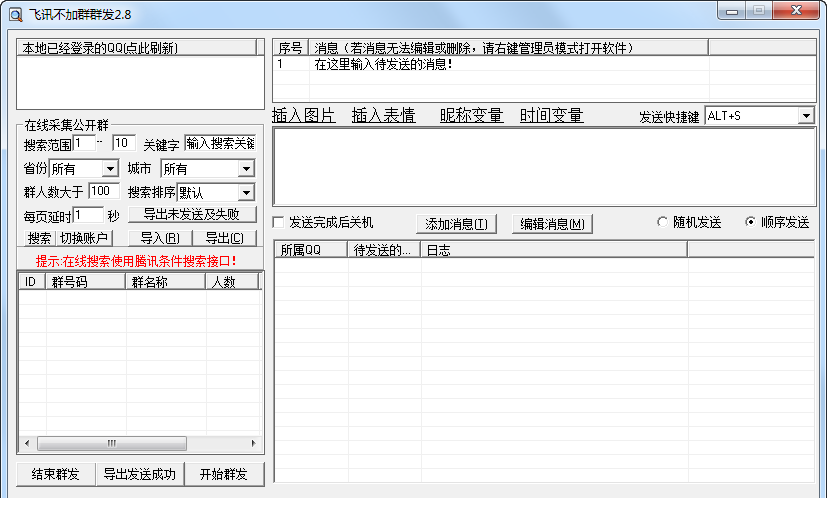Click the serial number column header
Screen dimensions: 827x521
(x=291, y=48)
